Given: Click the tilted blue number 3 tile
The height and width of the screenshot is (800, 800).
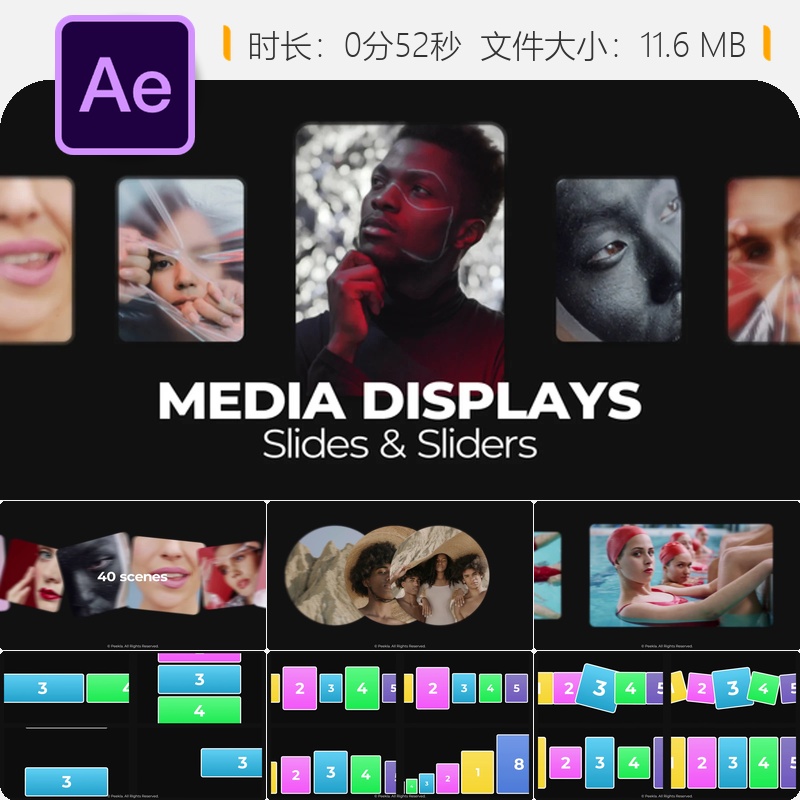Looking at the screenshot, I should (600, 687).
